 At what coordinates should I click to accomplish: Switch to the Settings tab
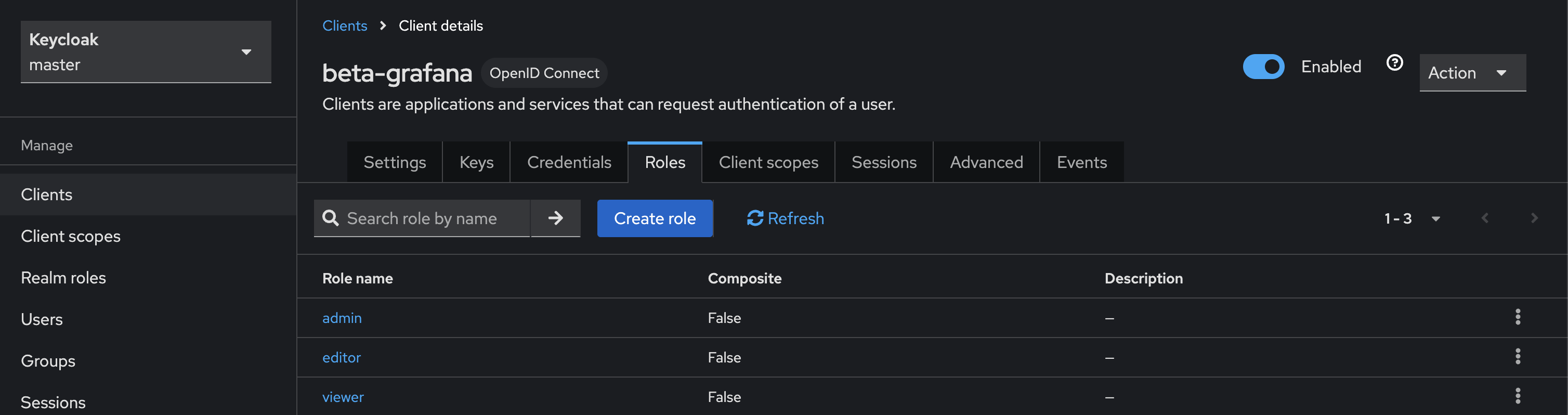(395, 162)
